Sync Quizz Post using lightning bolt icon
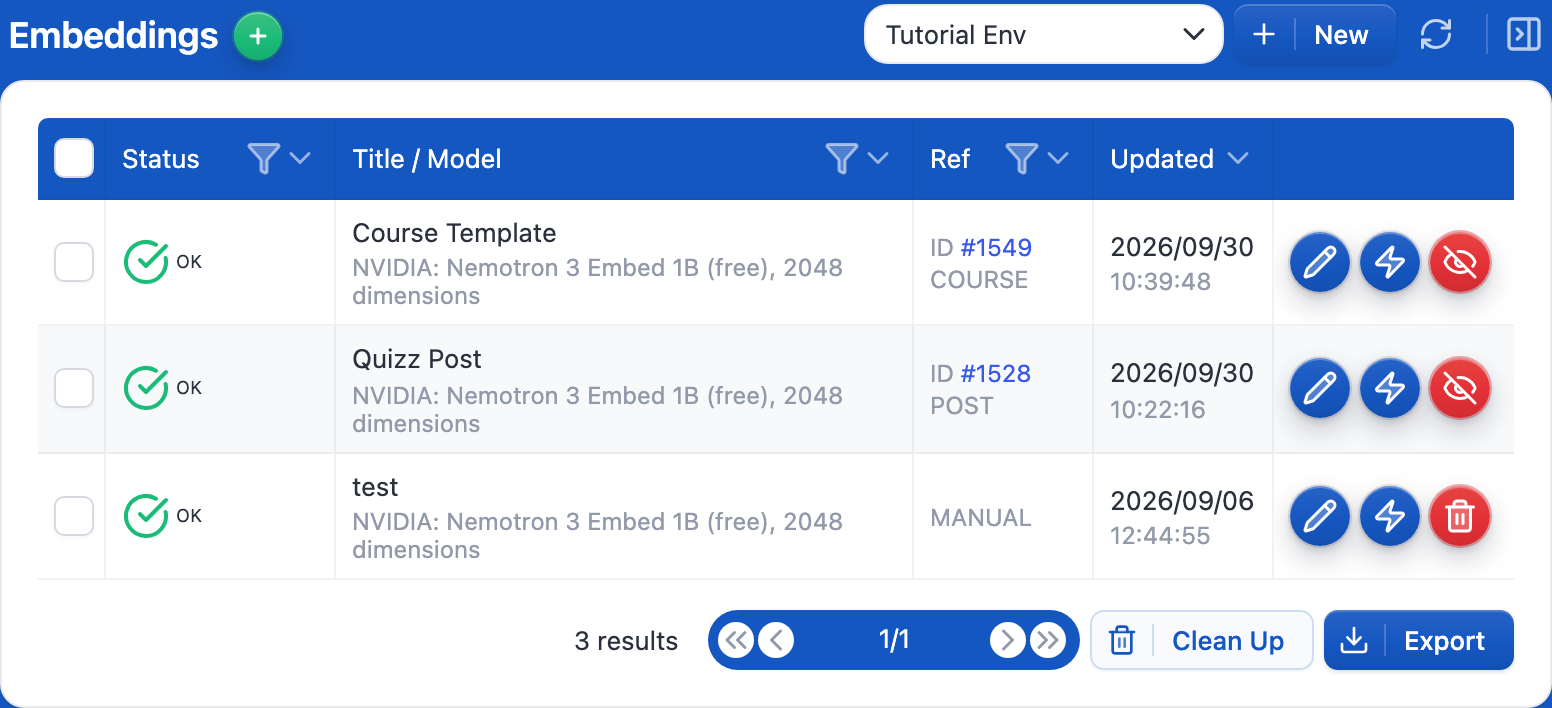1552x708 pixels. tap(1390, 388)
